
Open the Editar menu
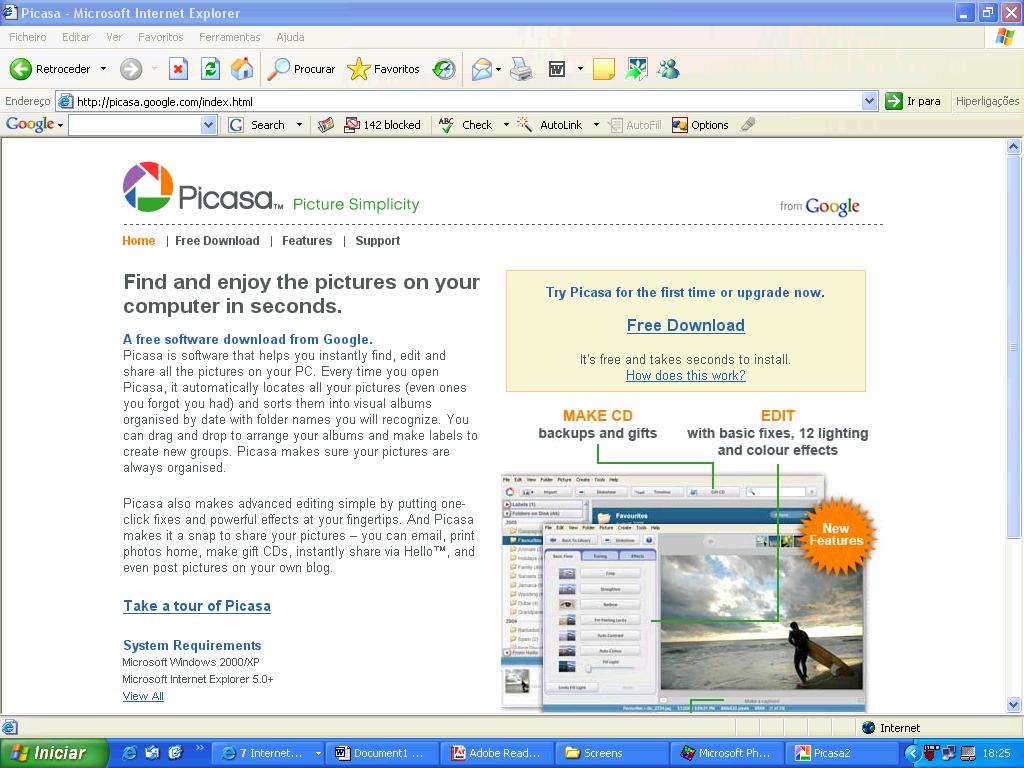[x=76, y=37]
